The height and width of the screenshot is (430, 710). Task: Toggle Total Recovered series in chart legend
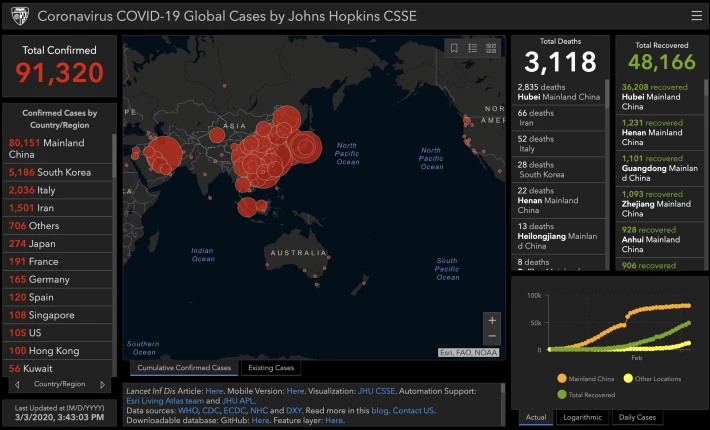pyautogui.click(x=586, y=395)
